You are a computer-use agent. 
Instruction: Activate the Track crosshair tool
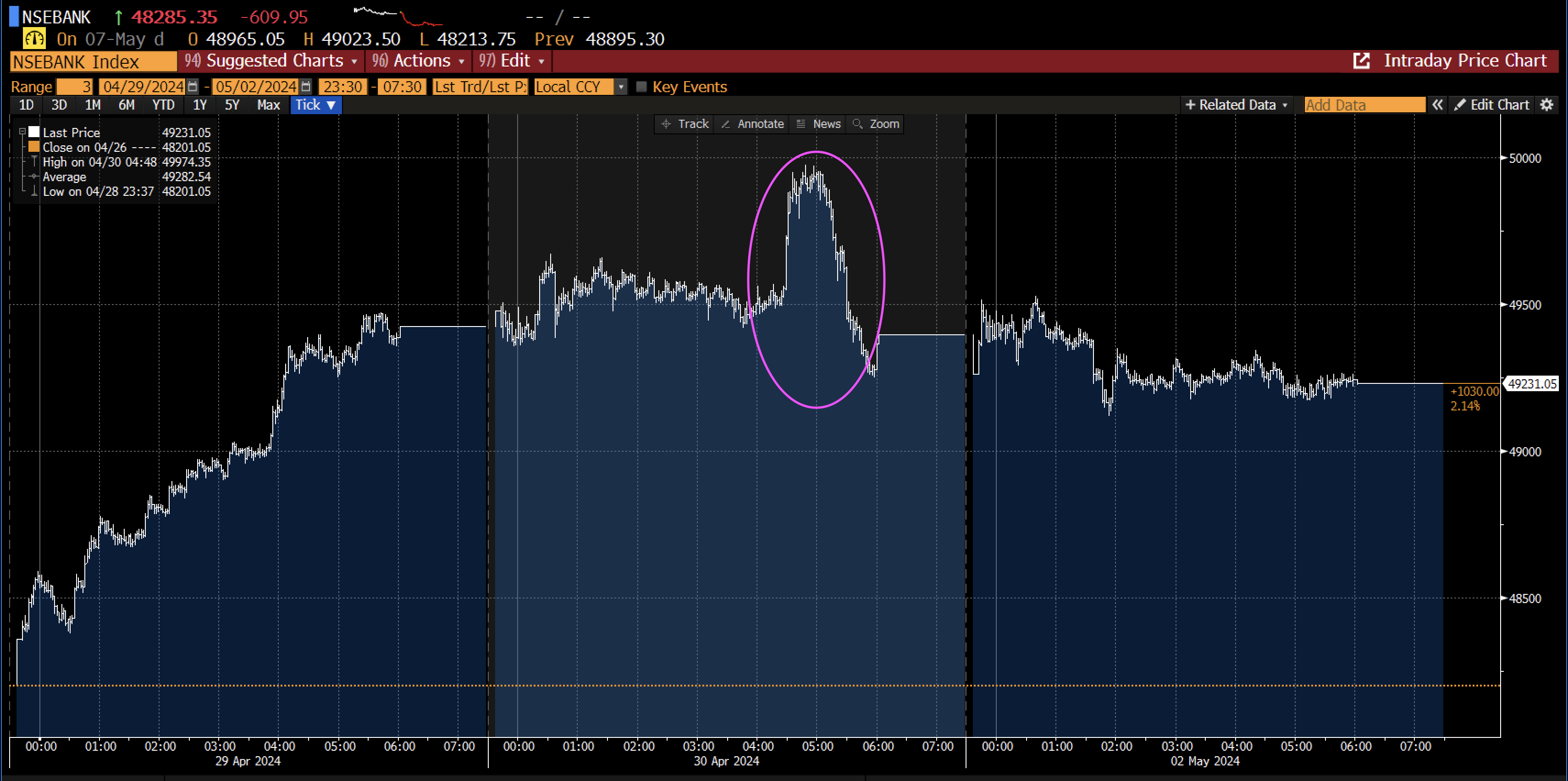[x=685, y=123]
